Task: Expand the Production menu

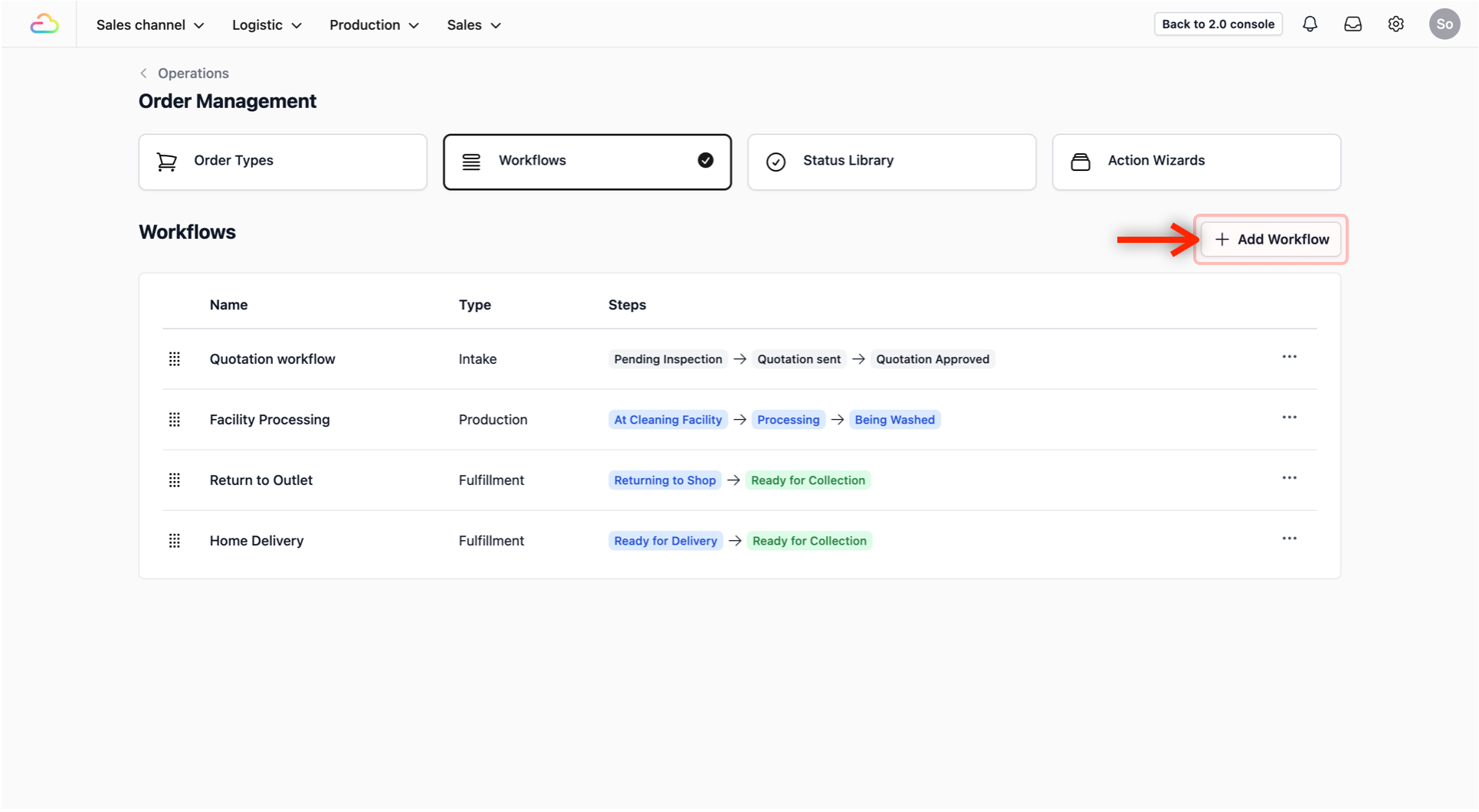Action: coord(374,25)
